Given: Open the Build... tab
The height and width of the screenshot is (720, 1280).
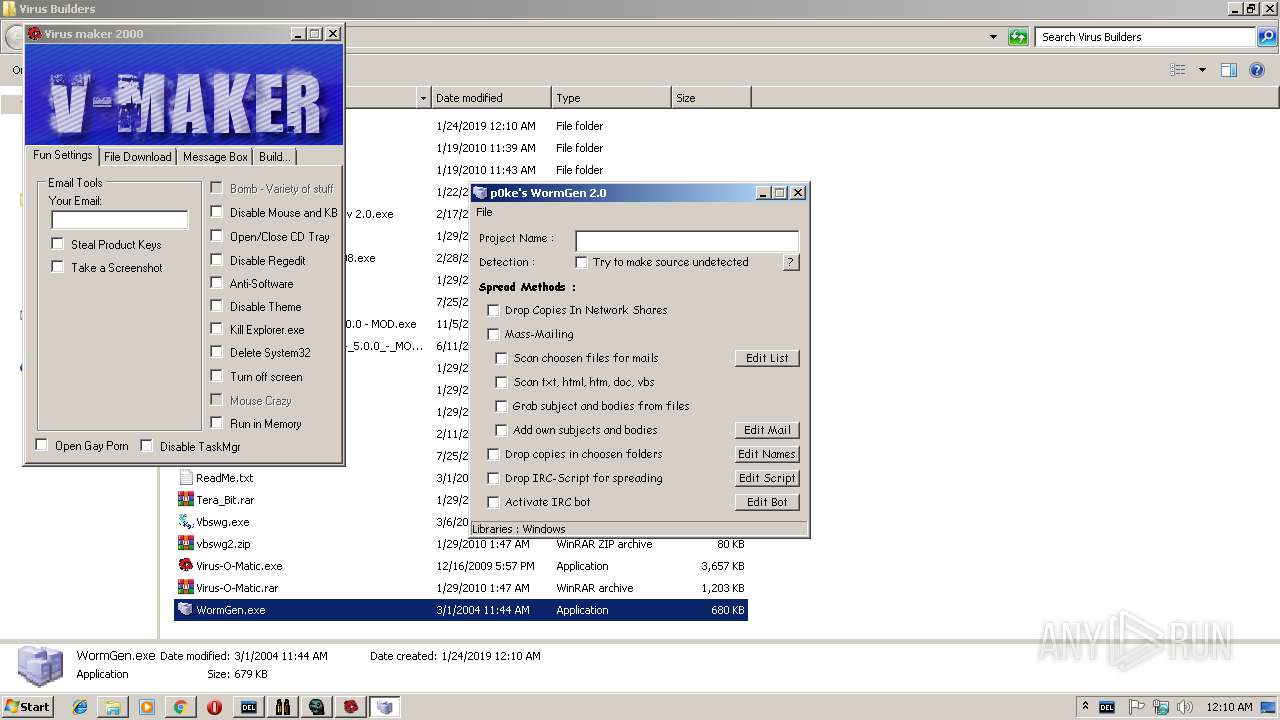Looking at the screenshot, I should tap(274, 157).
